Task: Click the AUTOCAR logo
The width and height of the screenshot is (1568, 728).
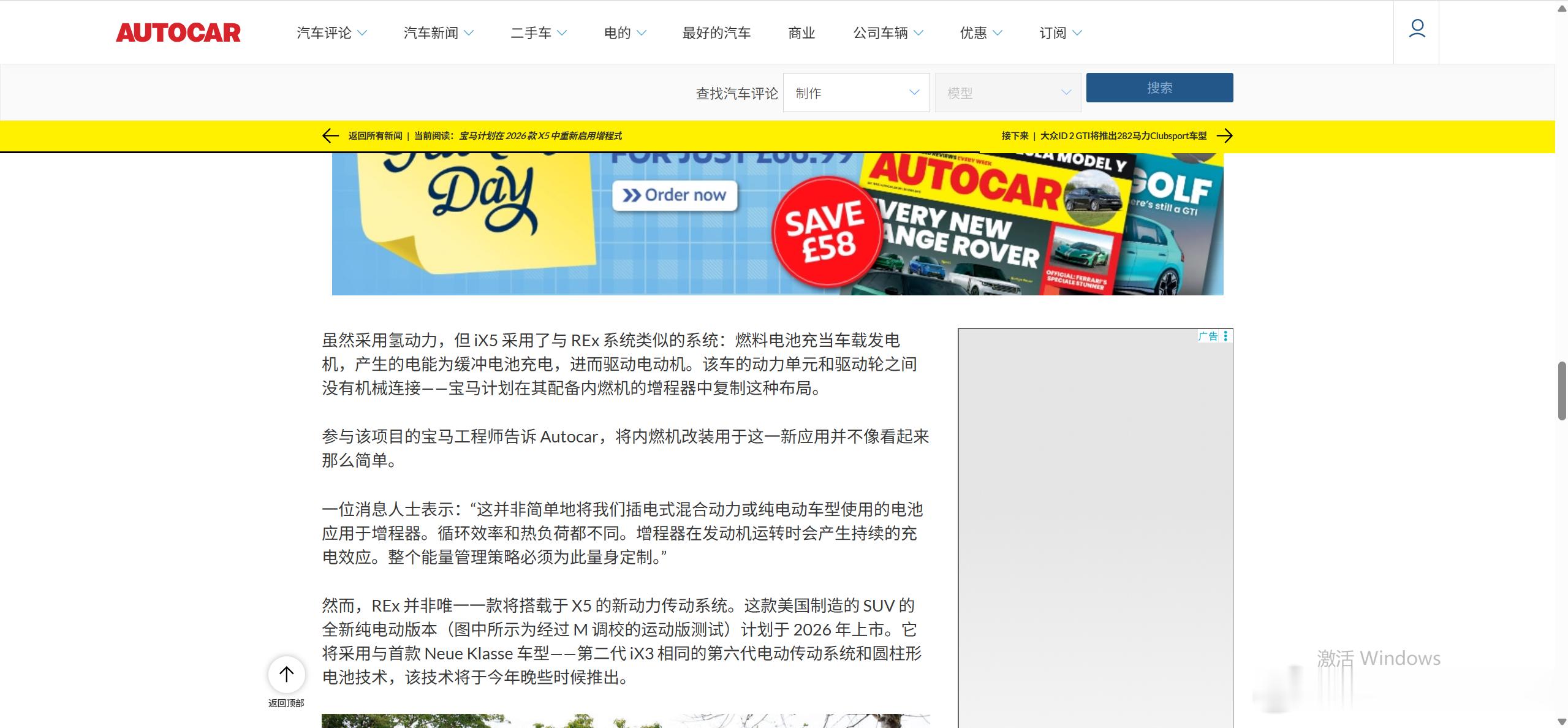Action: 178,33
